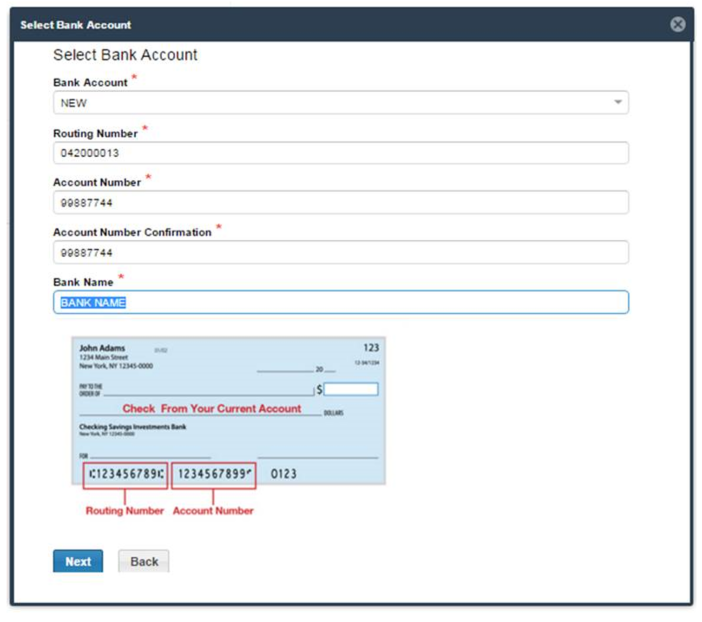Select the Account Number Confirmation field
The image size is (702, 622).
click(x=340, y=252)
